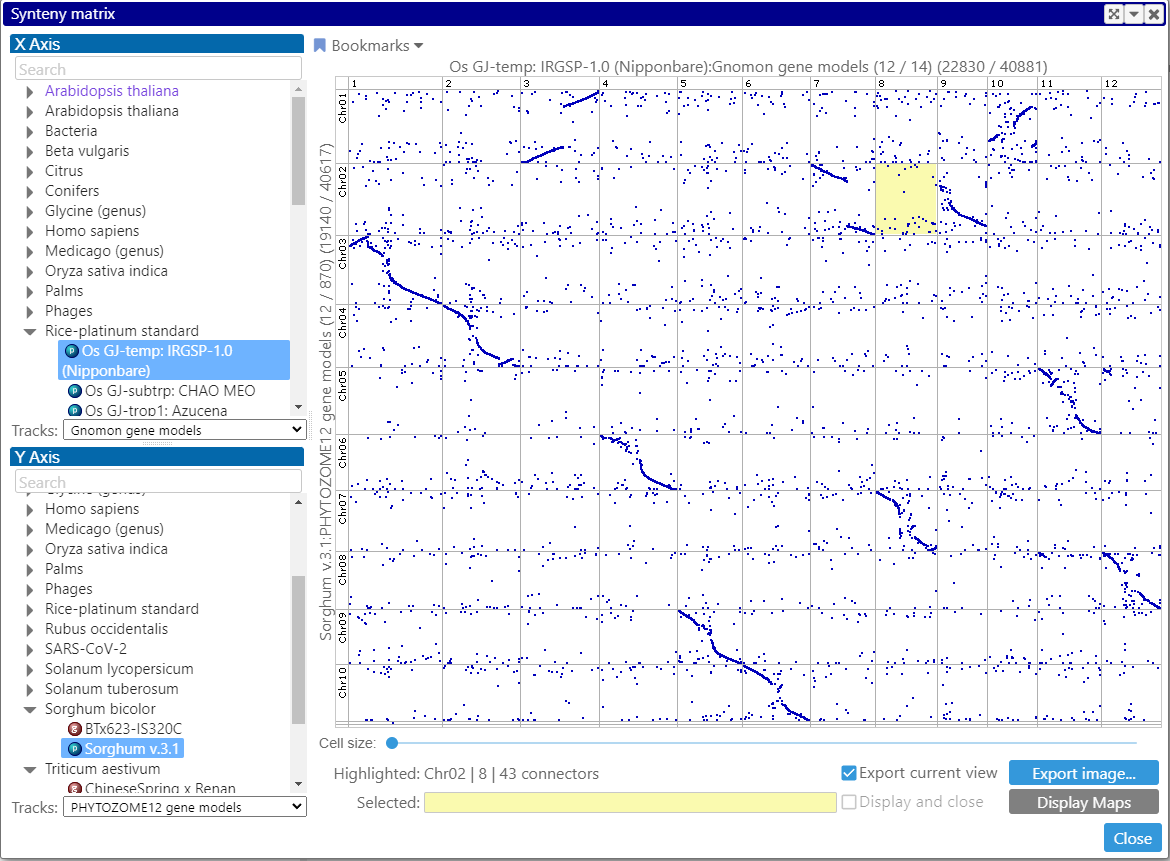The width and height of the screenshot is (1170, 861).
Task: Click the yellow highlighted Chr02/8 matrix cell
Action: pos(906,199)
